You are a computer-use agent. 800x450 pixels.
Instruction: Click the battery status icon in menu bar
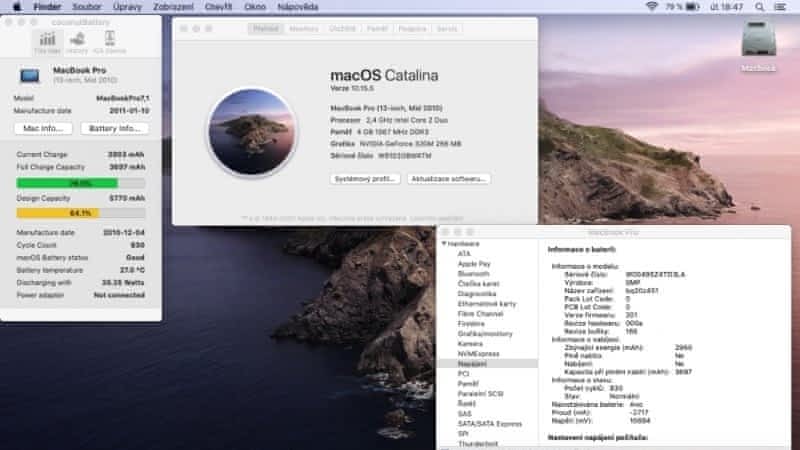[x=692, y=7]
